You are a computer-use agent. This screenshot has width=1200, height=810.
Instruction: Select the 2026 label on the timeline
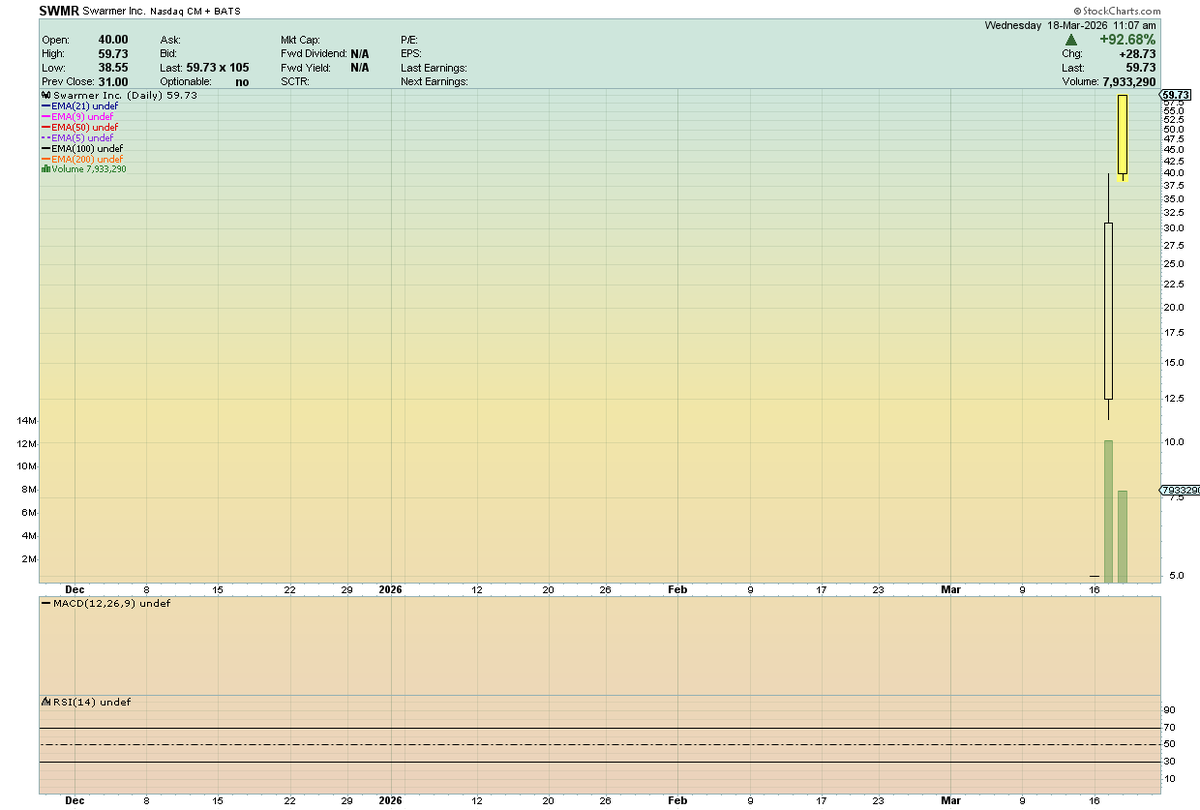coord(389,590)
